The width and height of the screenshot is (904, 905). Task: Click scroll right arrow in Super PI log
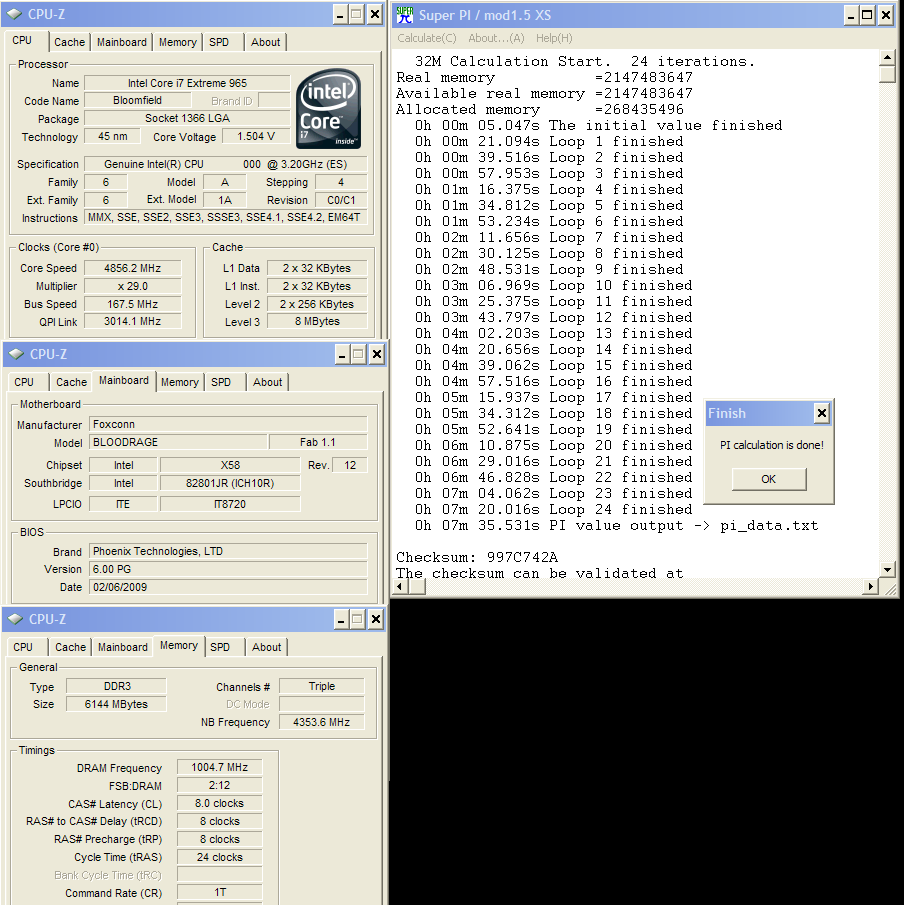[x=871, y=587]
